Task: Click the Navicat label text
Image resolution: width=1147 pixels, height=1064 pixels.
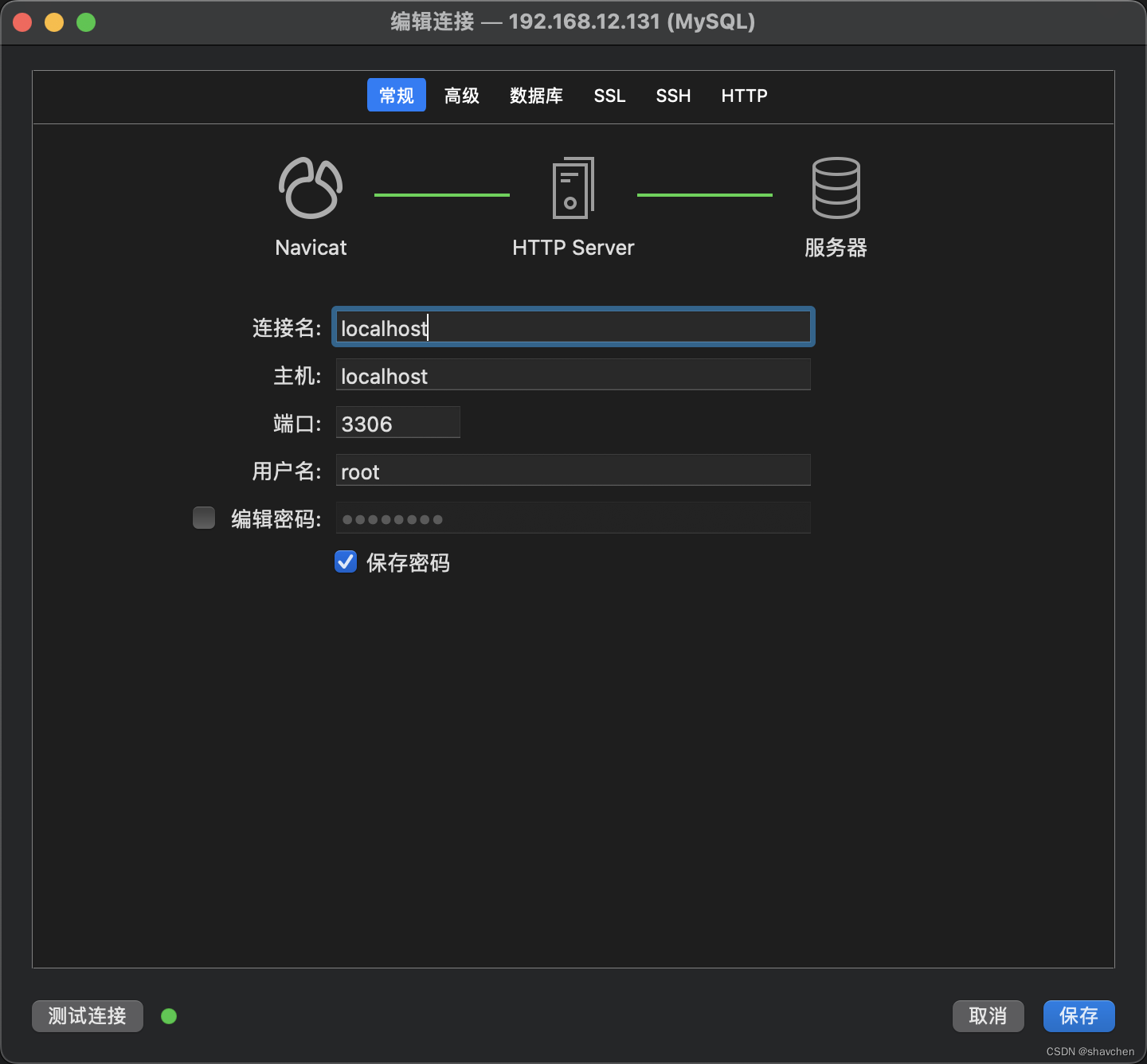Action: pyautogui.click(x=311, y=248)
